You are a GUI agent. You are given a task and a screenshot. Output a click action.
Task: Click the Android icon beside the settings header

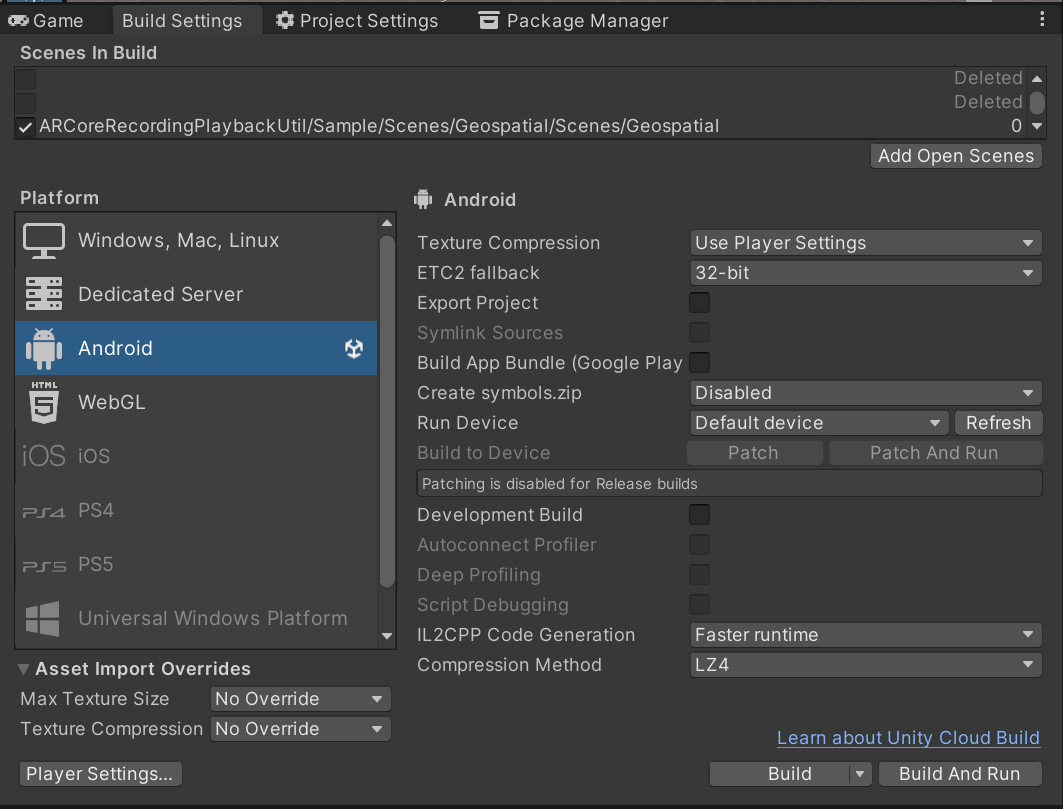pyautogui.click(x=423, y=199)
